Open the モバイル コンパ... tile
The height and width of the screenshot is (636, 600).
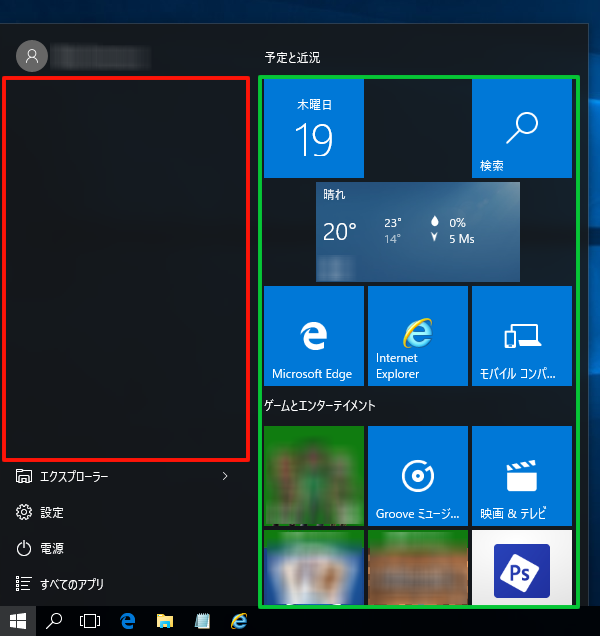(x=522, y=336)
